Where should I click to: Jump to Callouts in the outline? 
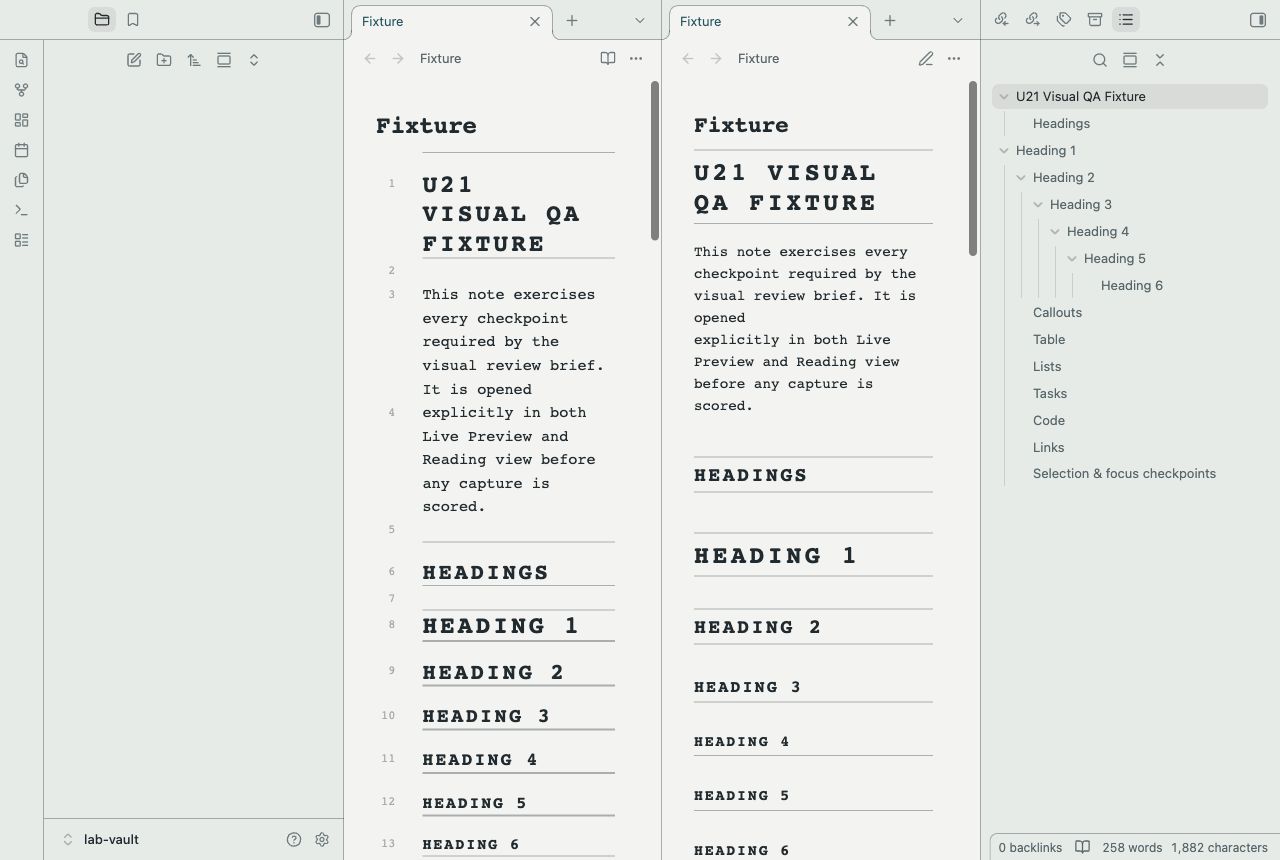1057,313
